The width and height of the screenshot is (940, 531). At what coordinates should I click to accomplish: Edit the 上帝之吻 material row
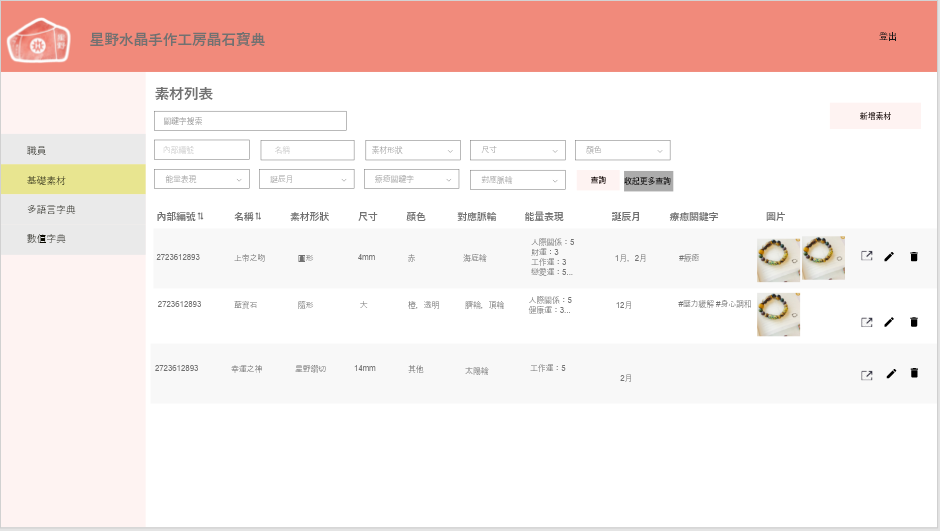tap(889, 256)
